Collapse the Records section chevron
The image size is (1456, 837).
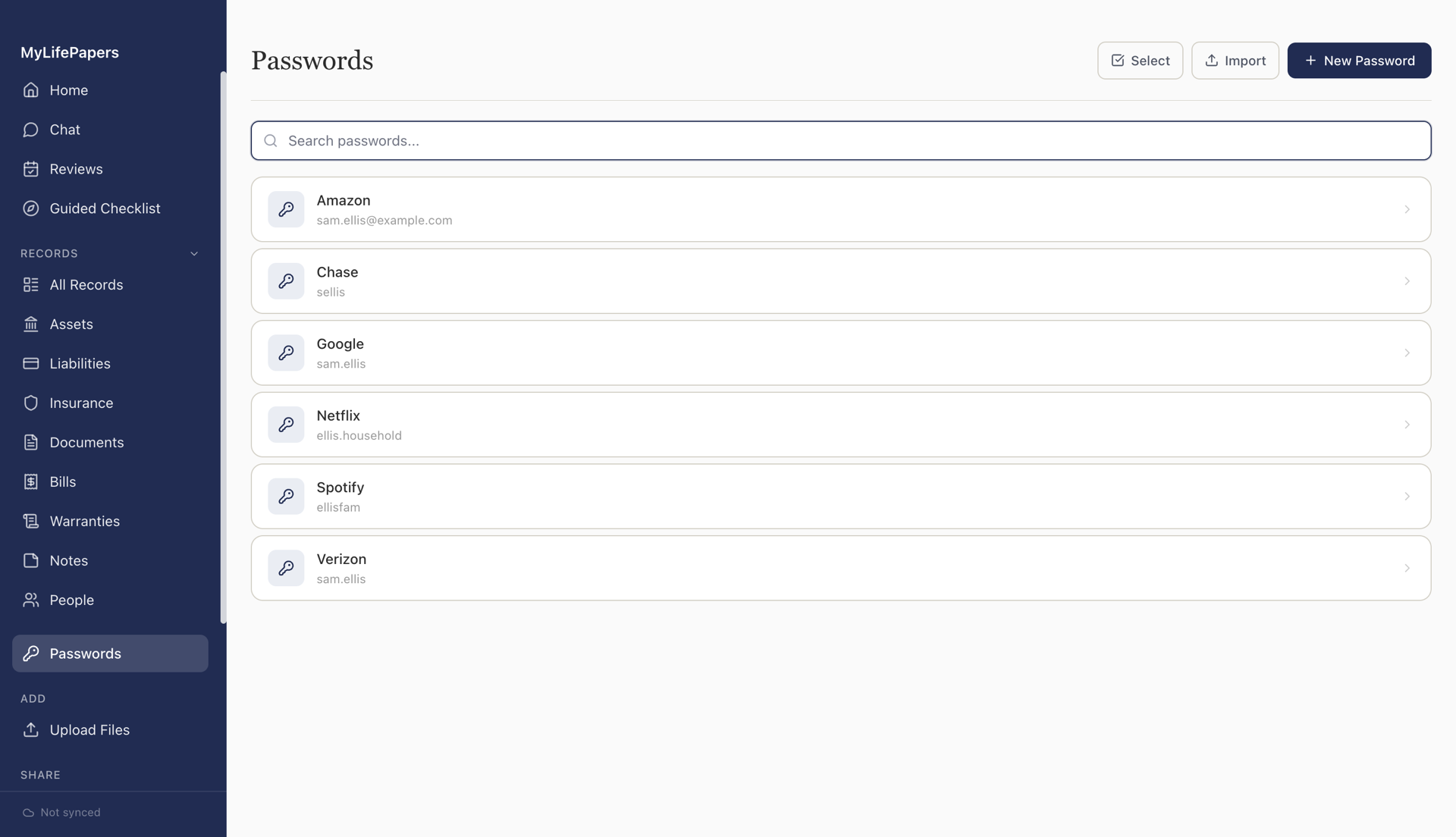click(194, 254)
